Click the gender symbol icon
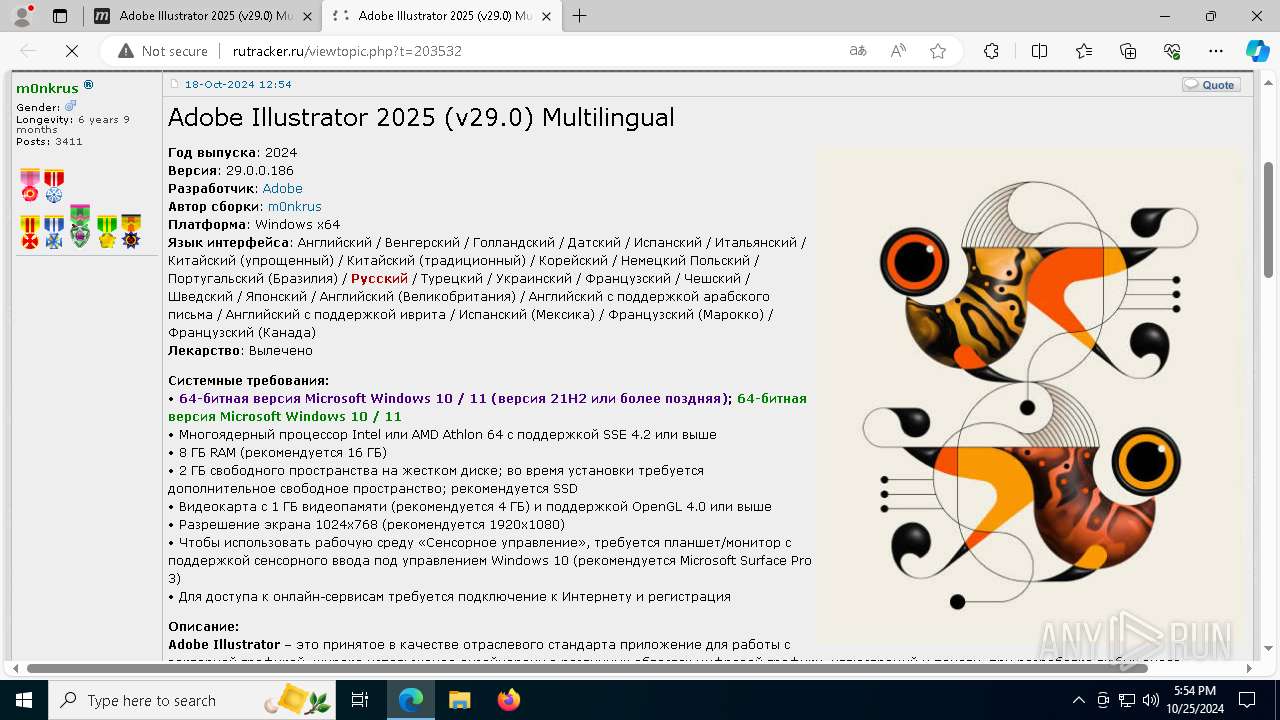This screenshot has width=1280, height=720. [70, 106]
